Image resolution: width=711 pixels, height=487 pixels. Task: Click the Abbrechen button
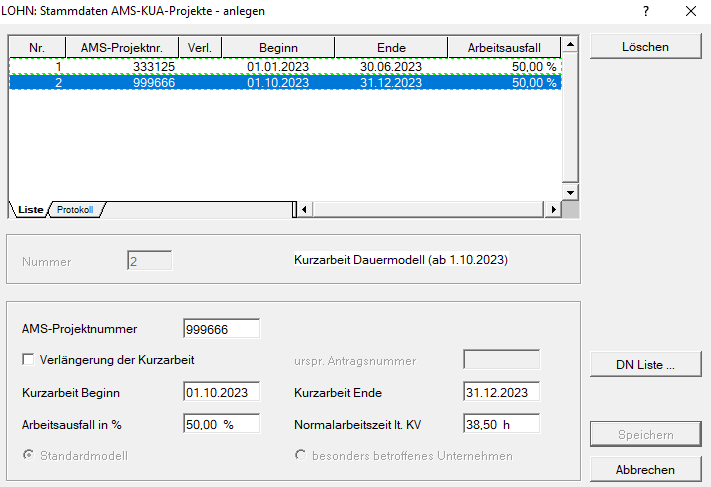tap(644, 469)
